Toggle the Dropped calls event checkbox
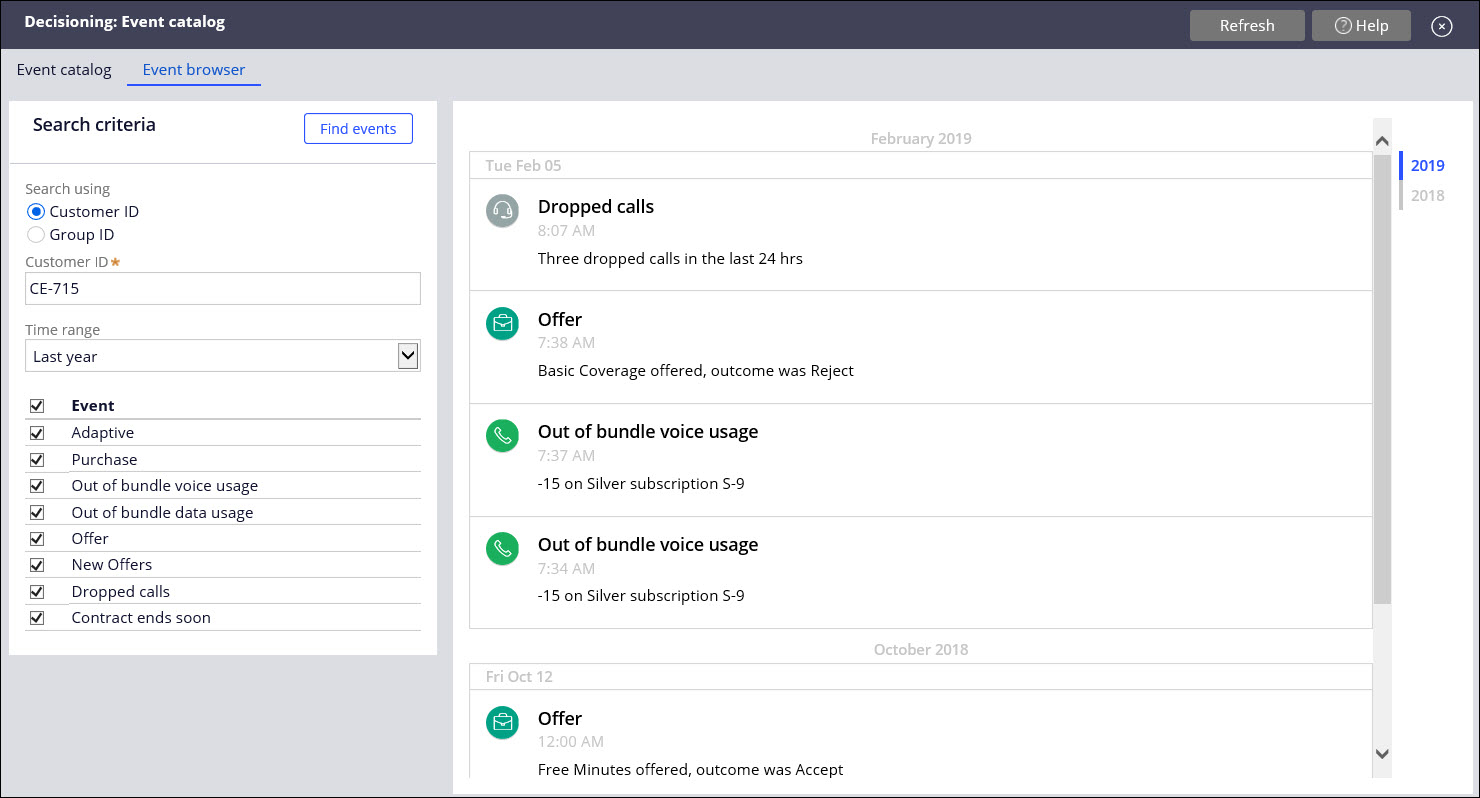Viewport: 1480px width, 798px height. point(37,592)
